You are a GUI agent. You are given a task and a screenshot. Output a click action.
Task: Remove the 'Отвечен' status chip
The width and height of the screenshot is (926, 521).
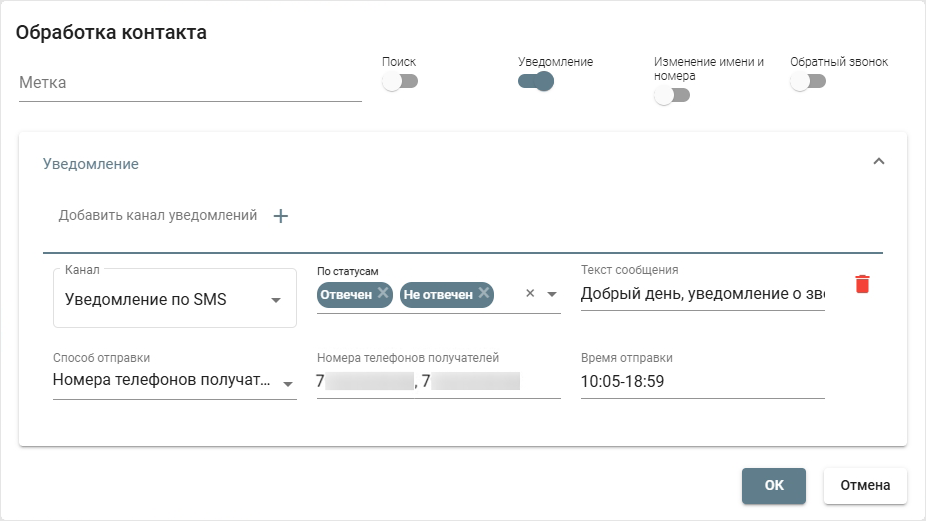tap(383, 293)
